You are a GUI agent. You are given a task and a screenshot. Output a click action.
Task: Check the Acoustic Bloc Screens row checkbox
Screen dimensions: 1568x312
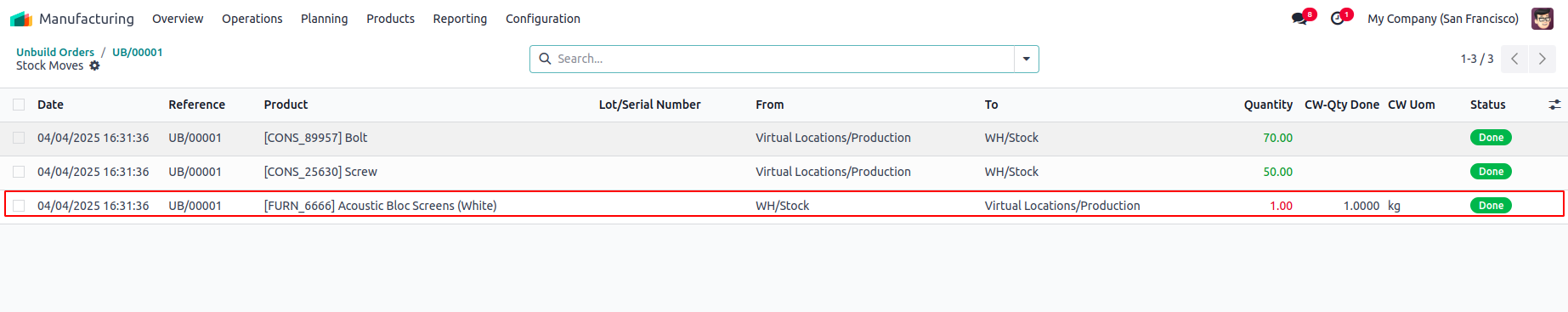(19, 206)
